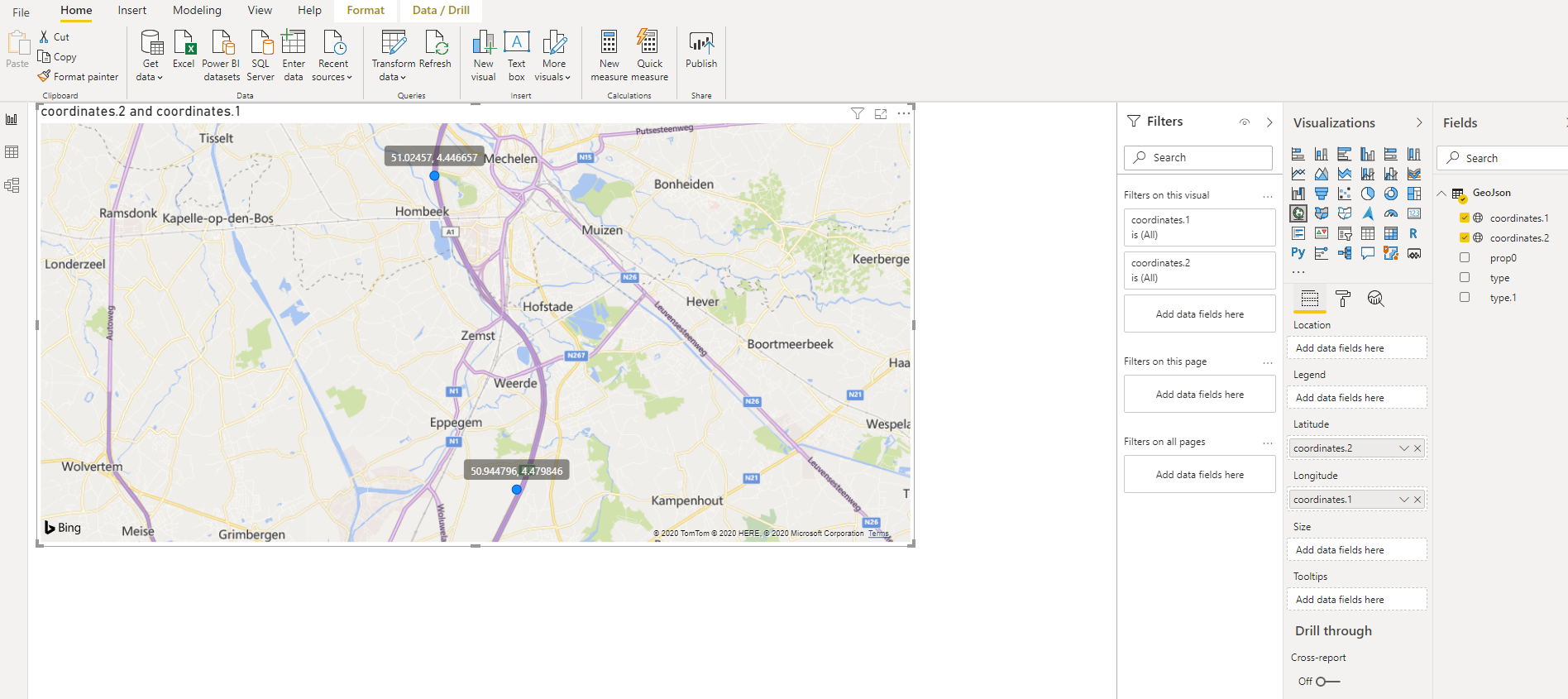Viewport: 1568px width, 699px height.
Task: Open the Modeling ribbon tab
Action: 197,11
